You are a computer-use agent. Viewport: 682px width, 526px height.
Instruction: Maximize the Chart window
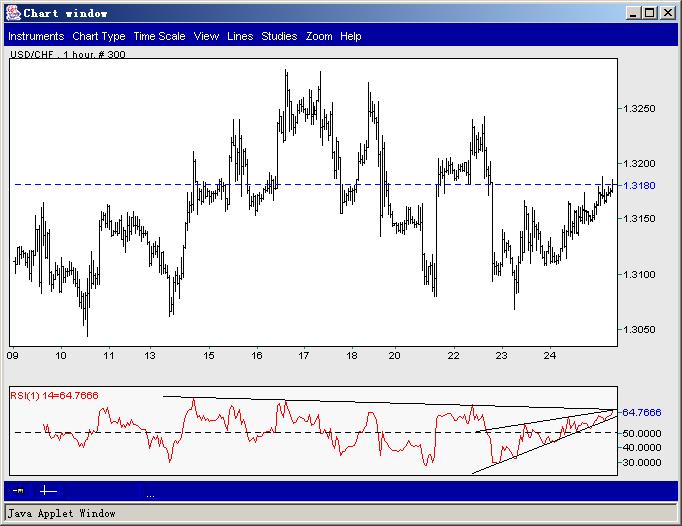click(650, 13)
